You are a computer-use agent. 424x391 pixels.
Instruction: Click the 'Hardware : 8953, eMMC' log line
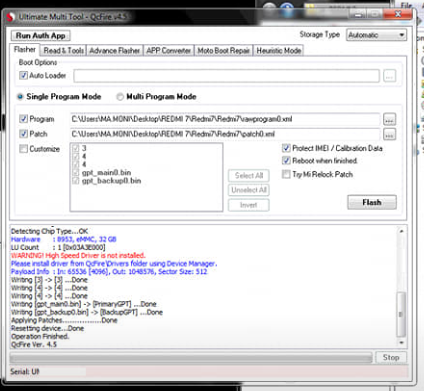64,239
